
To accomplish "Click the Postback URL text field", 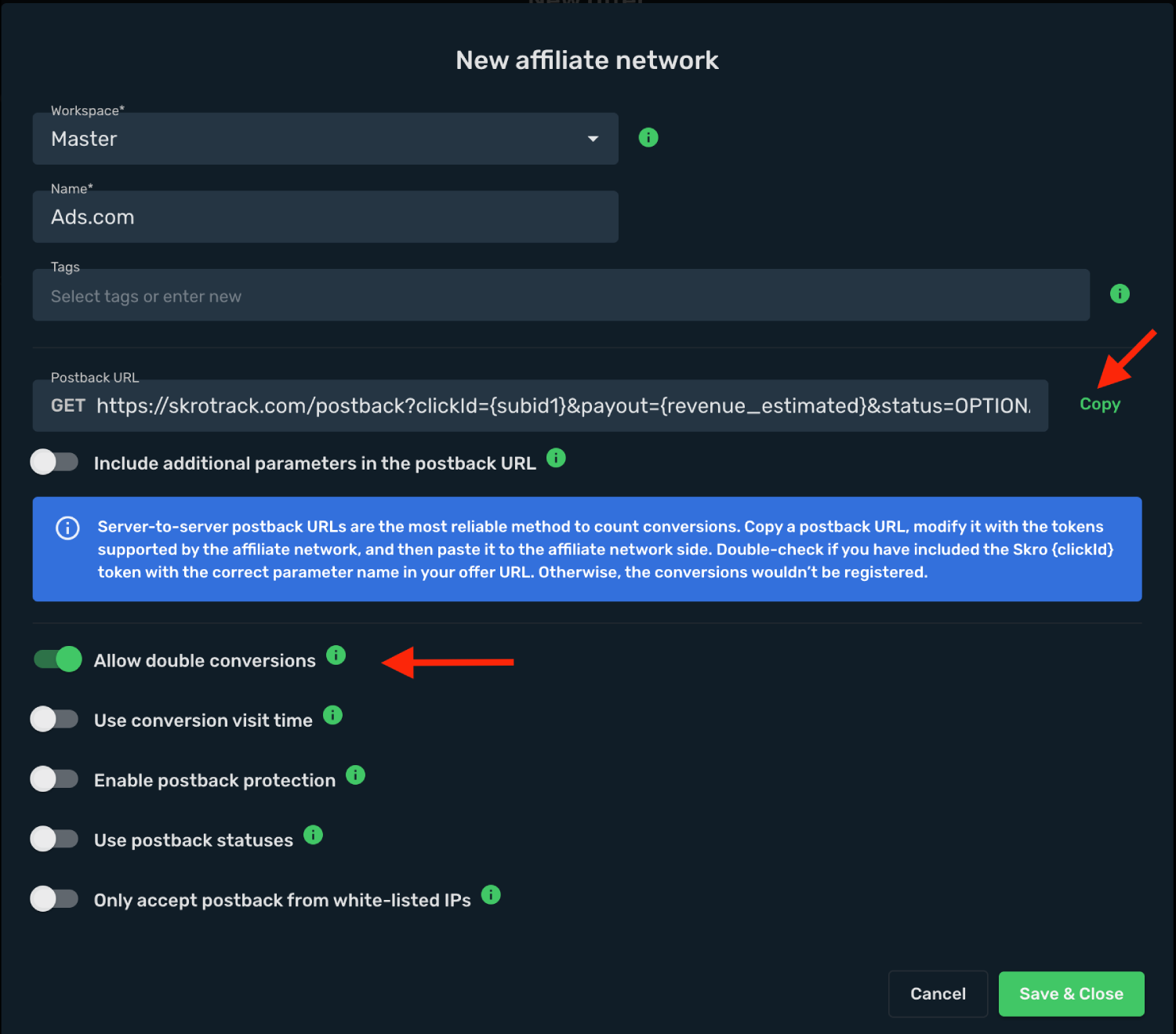I will click(x=540, y=406).
